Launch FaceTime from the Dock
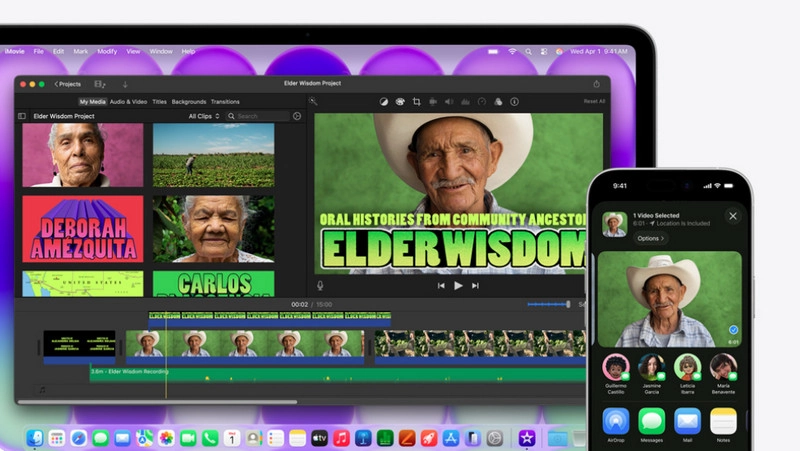The width and height of the screenshot is (800, 451). 188,438
